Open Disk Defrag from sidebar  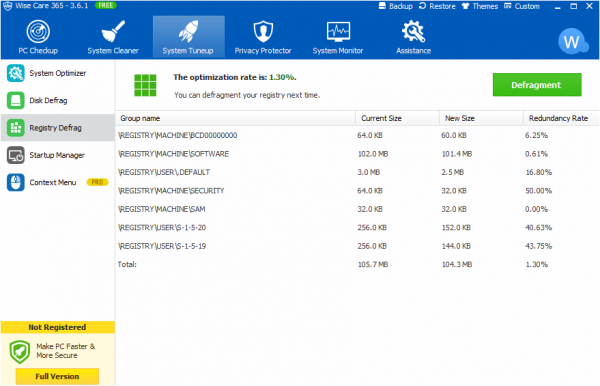point(57,101)
